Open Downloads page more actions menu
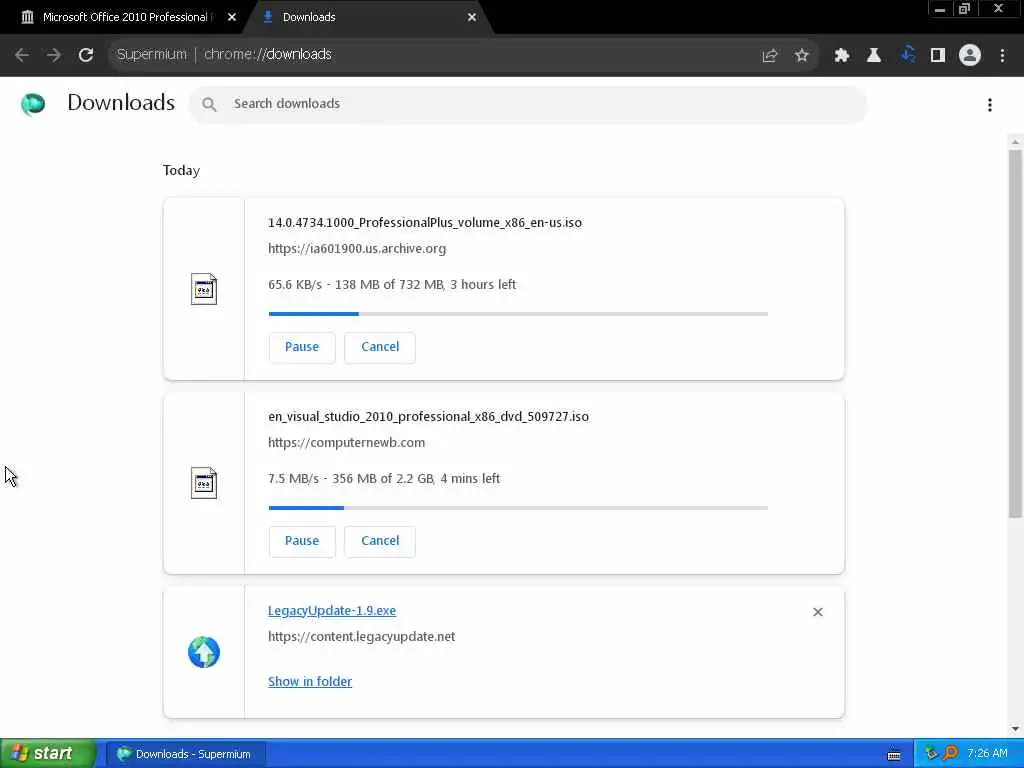The height and width of the screenshot is (768, 1024). tap(990, 105)
